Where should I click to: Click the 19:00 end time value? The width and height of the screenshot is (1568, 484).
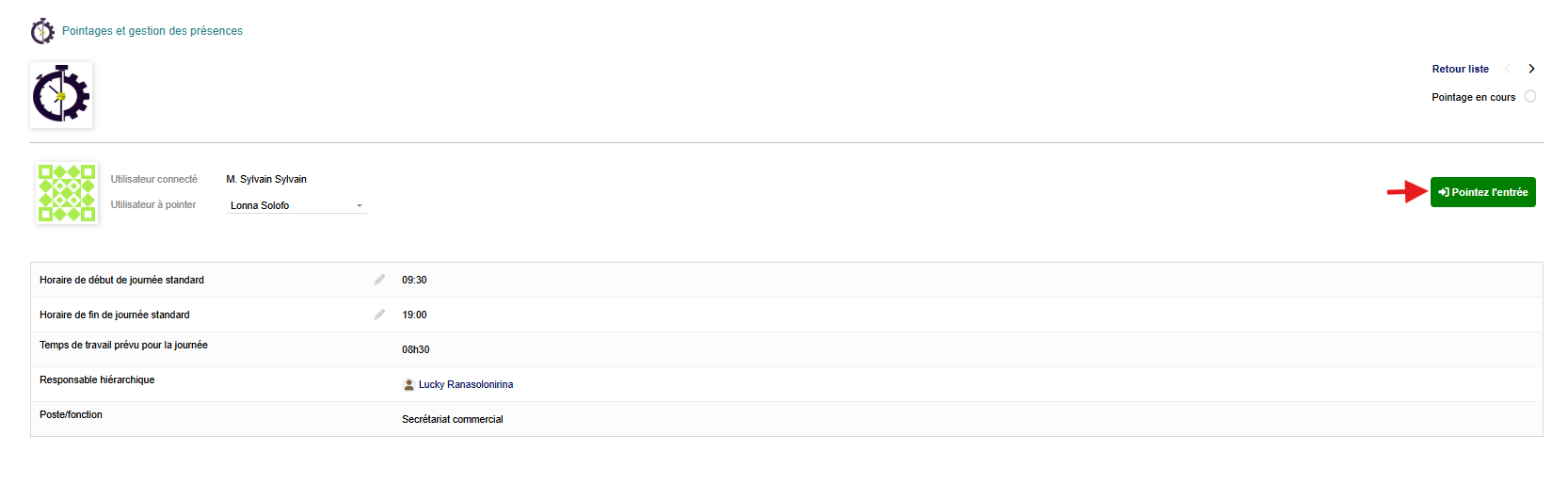pos(414,315)
